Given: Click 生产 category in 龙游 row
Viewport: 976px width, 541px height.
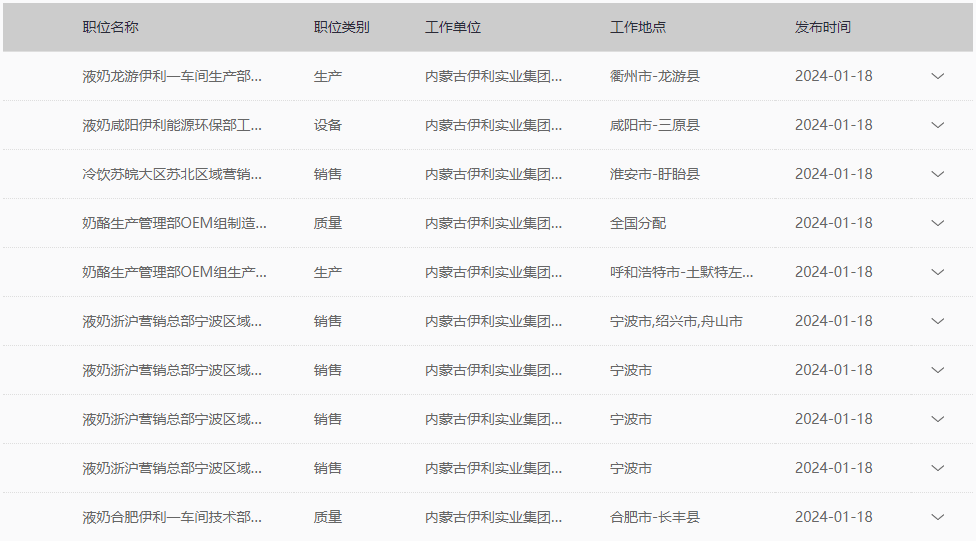Looking at the screenshot, I should (x=327, y=76).
